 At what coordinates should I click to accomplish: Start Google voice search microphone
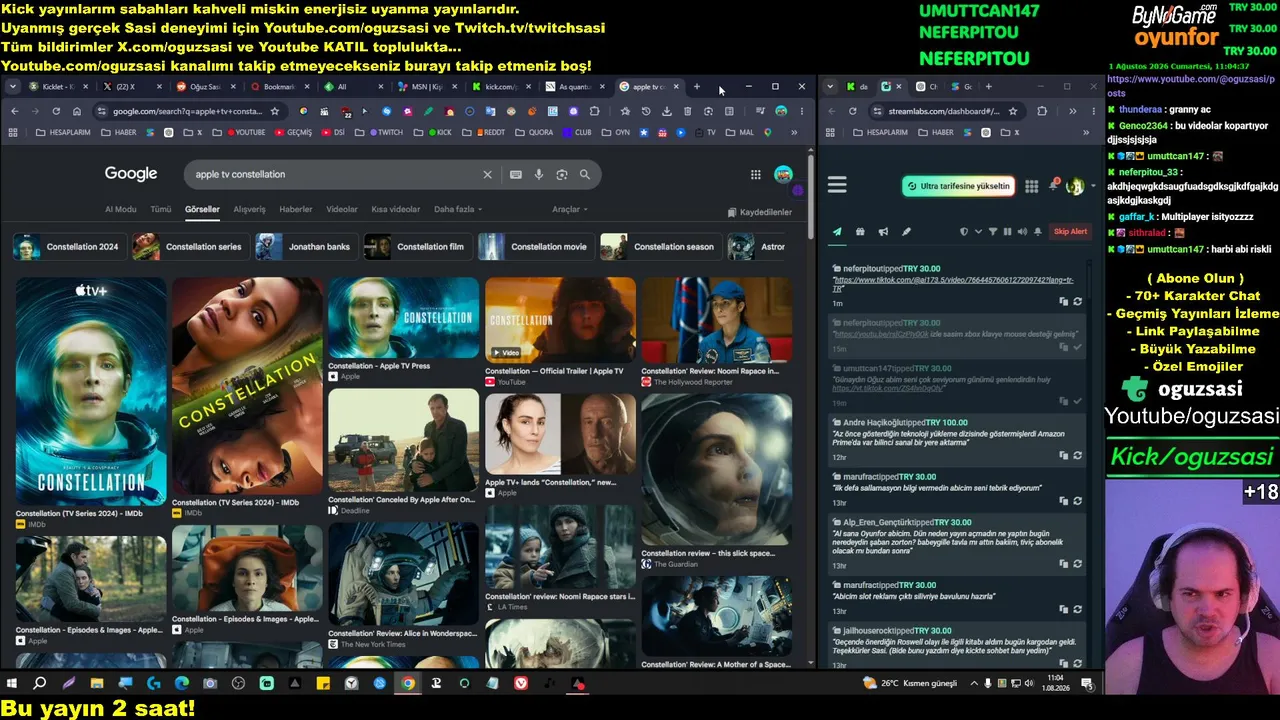(x=538, y=174)
